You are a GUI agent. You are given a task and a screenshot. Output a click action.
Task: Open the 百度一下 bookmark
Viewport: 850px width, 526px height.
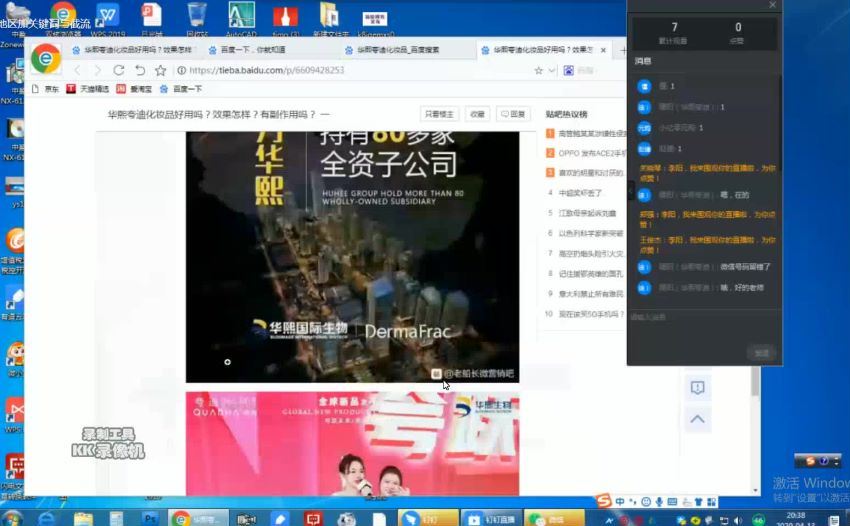[x=181, y=89]
